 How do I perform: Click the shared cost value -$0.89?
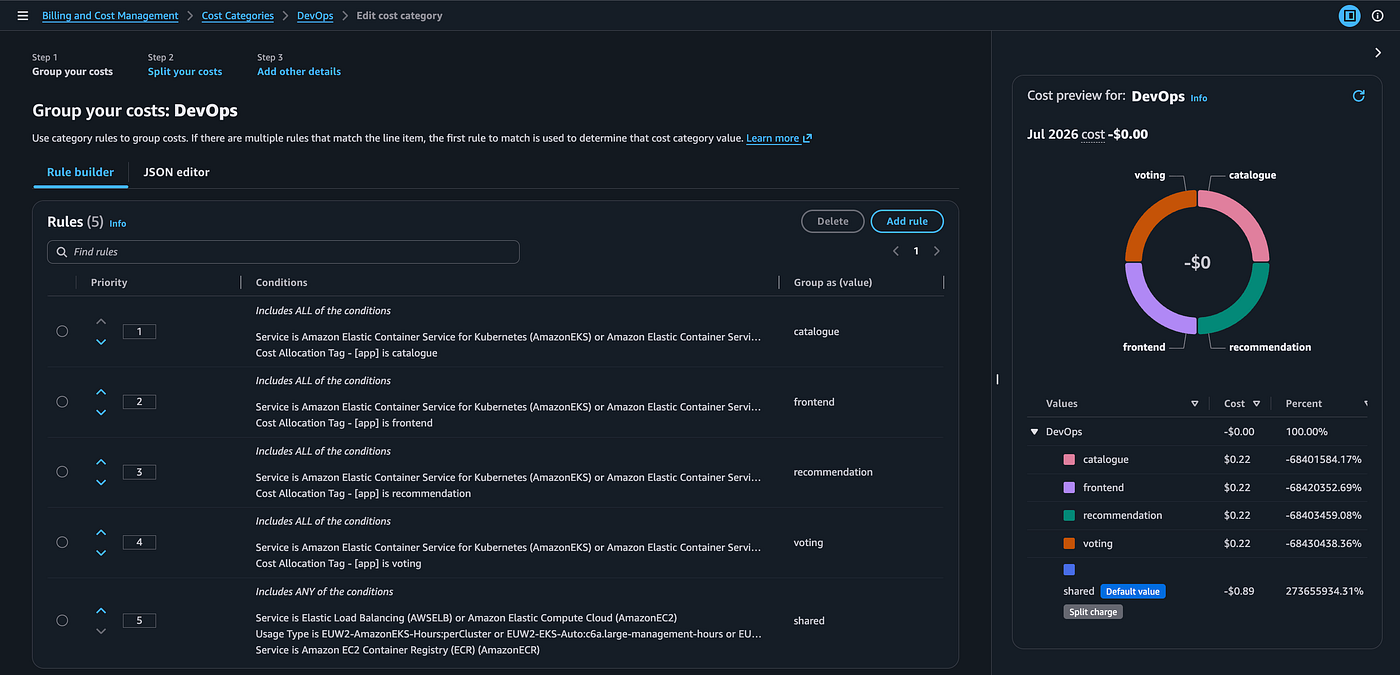[1240, 591]
